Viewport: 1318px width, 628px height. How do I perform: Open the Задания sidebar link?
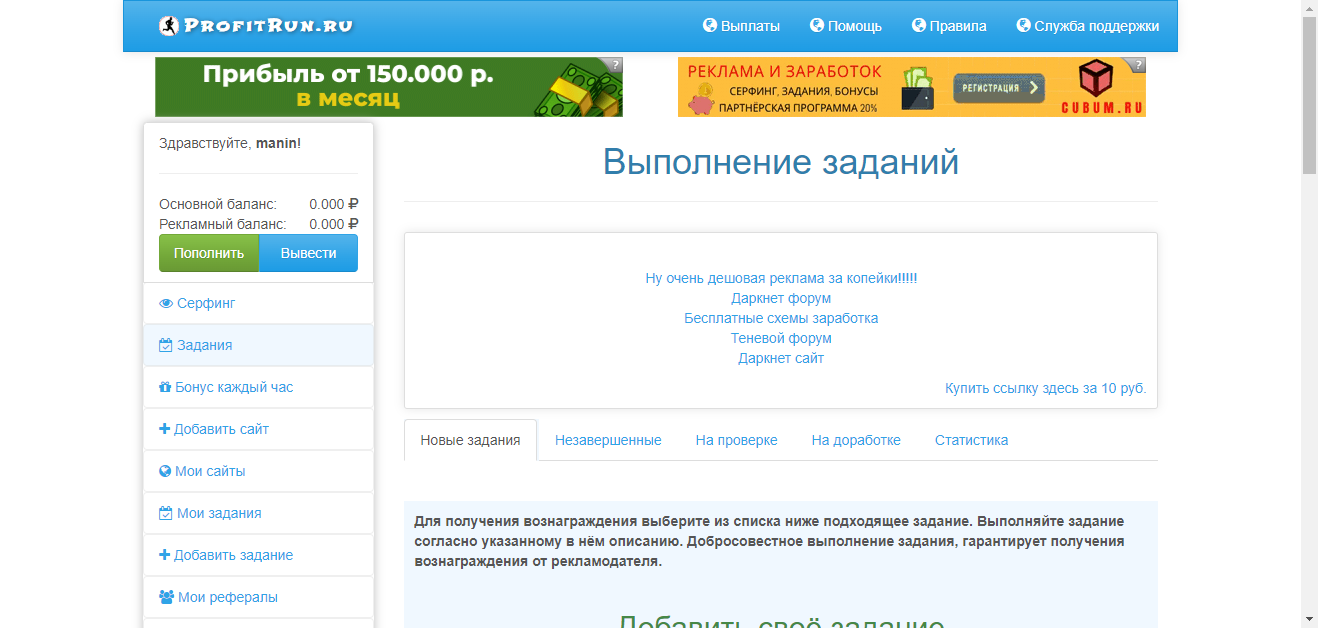pyautogui.click(x=258, y=345)
